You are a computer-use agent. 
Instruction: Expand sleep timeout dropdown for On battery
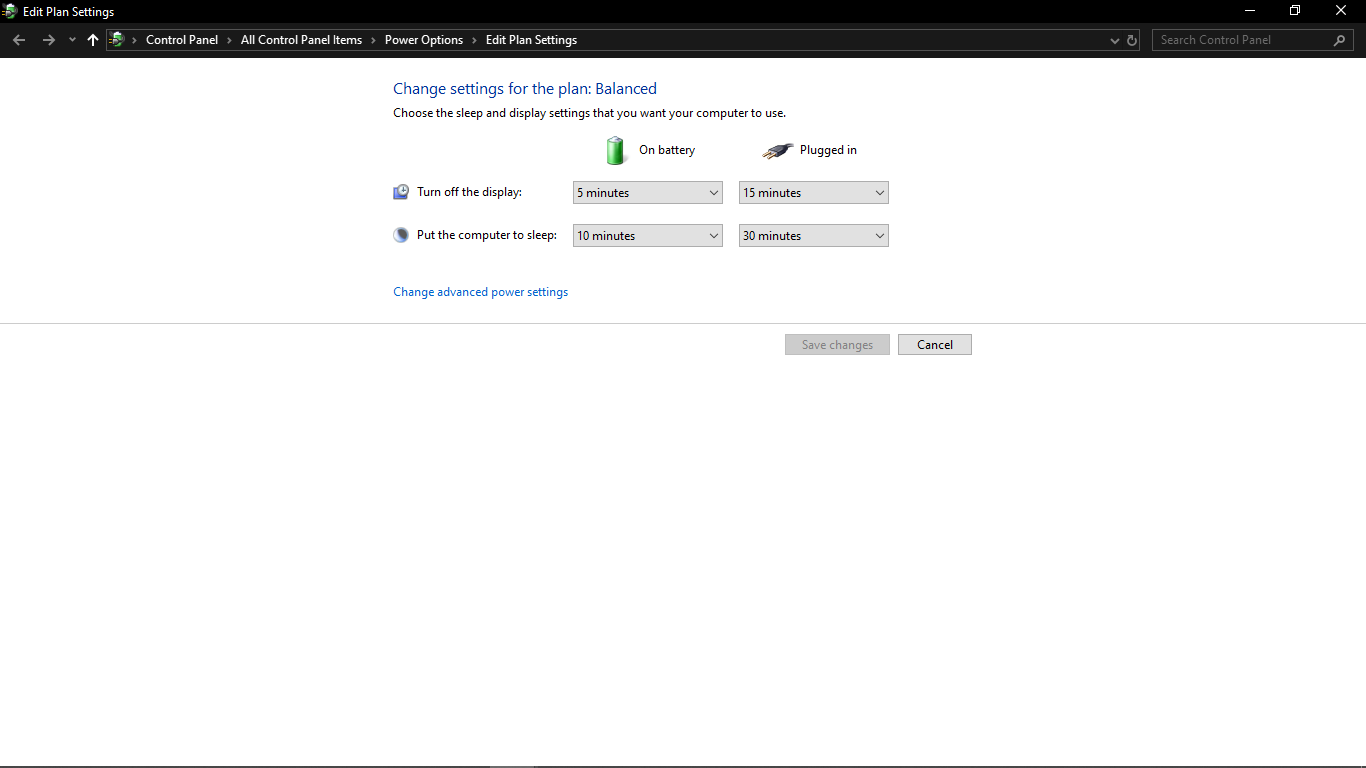647,236
